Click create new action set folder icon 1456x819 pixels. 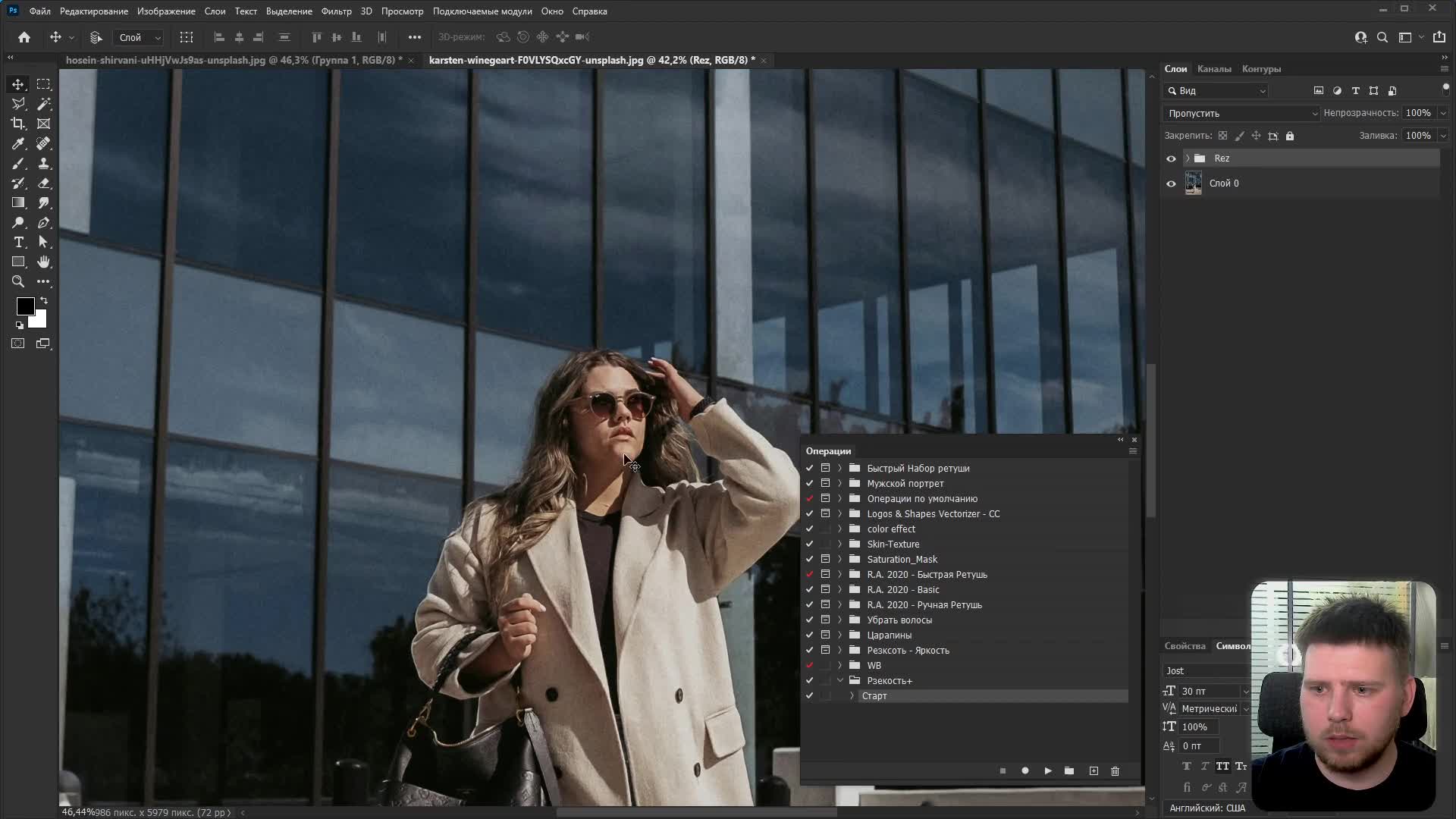coord(1069,770)
